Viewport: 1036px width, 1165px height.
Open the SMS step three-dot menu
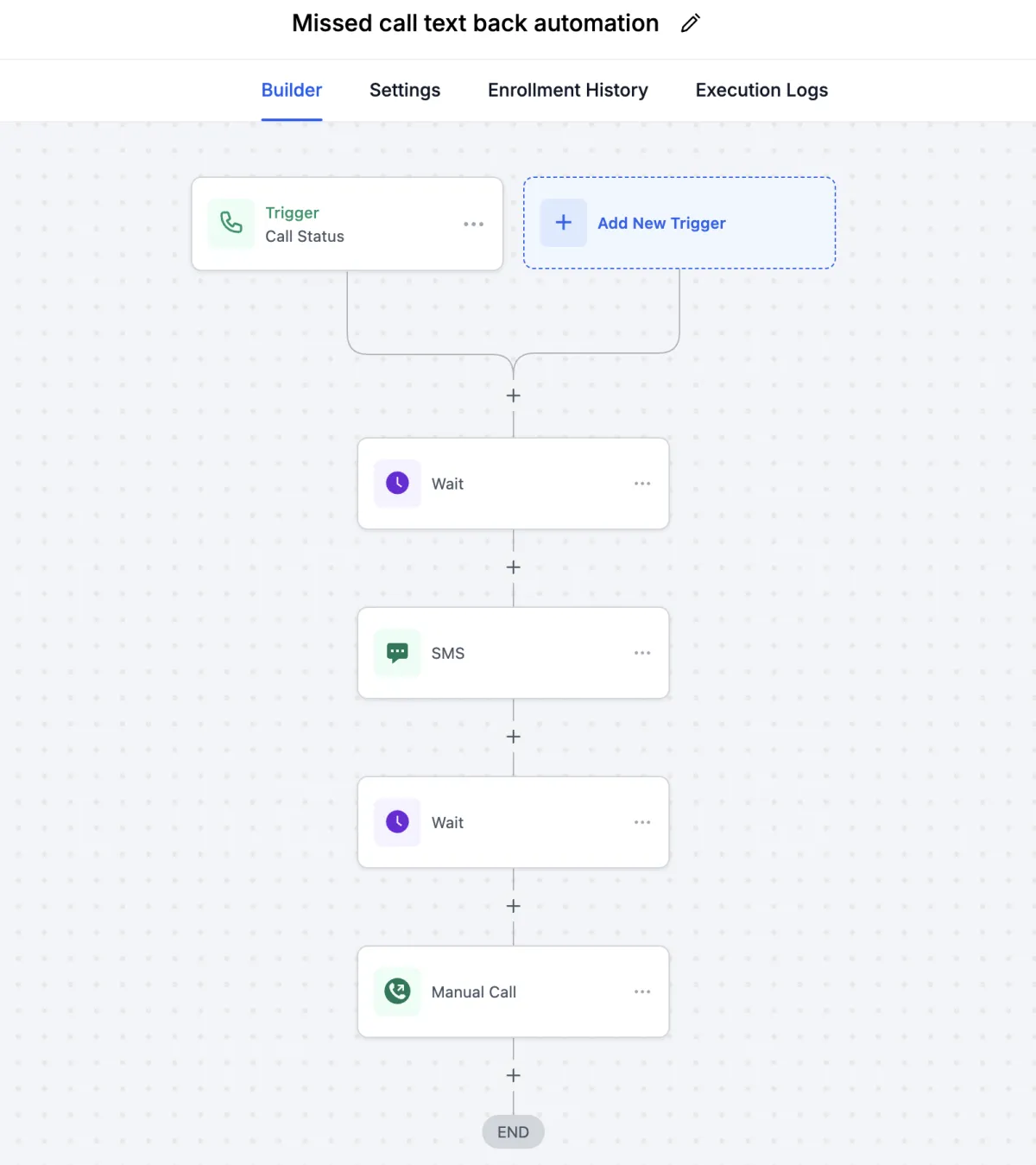click(642, 653)
